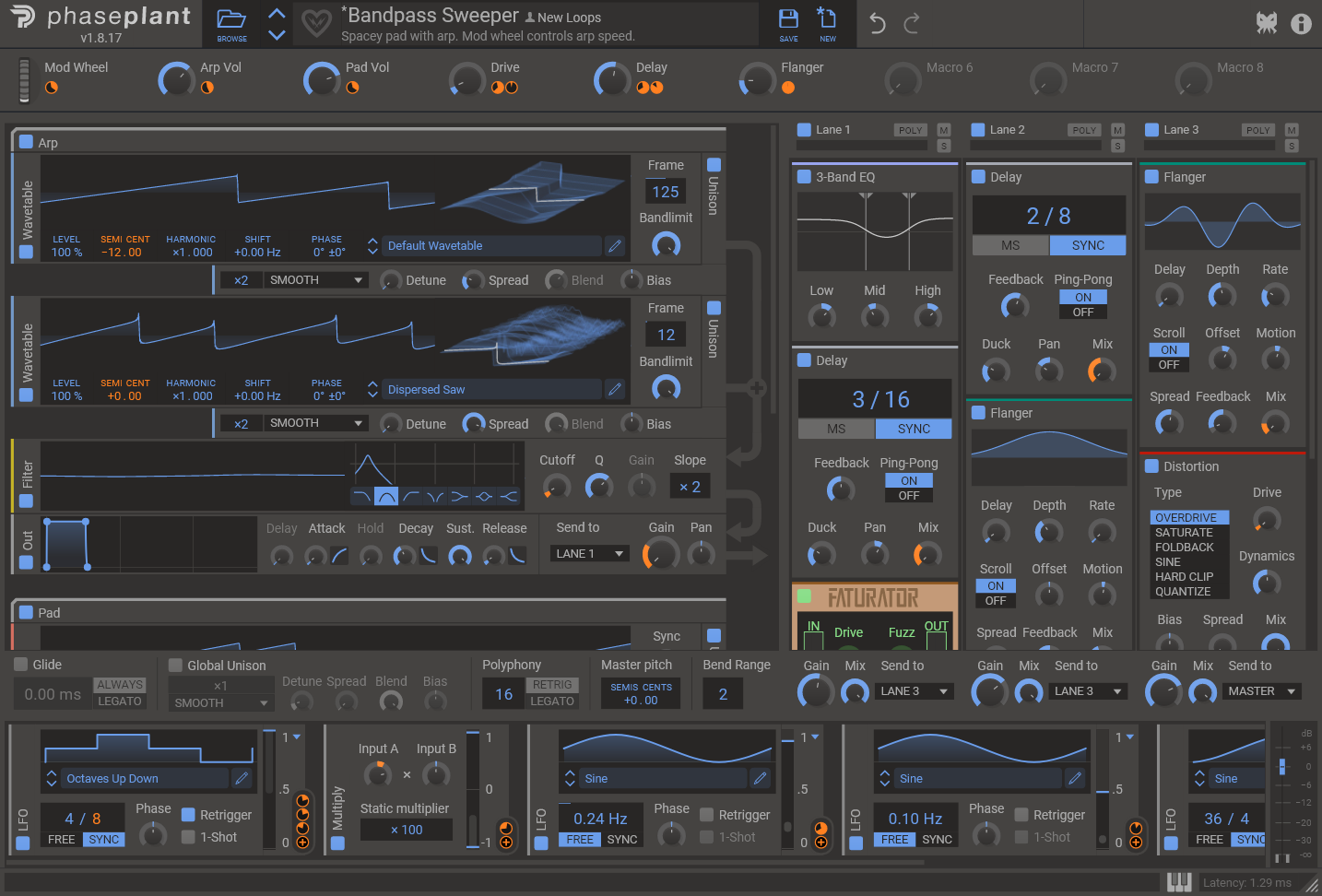Create a new preset
This screenshot has height=896, width=1322.
[x=827, y=25]
